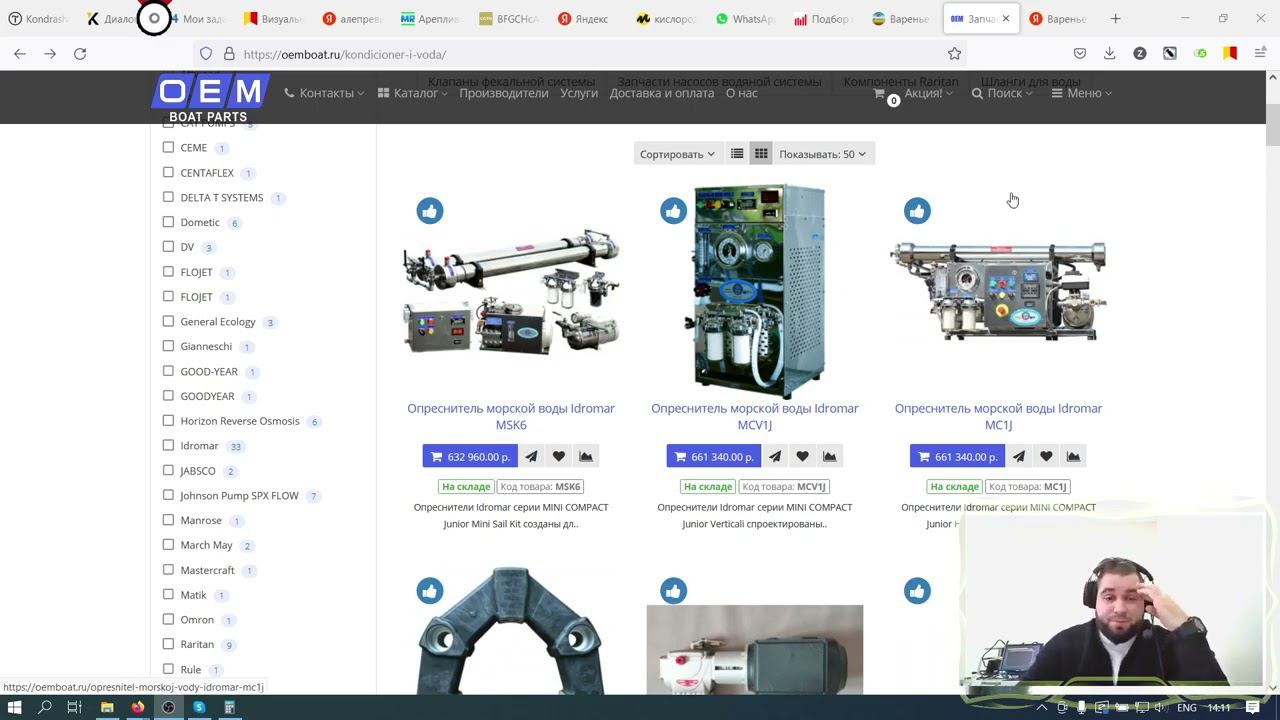Screen dimensions: 1280x720
Task: Click the OEM Boat Parts logo
Action: [x=209, y=98]
